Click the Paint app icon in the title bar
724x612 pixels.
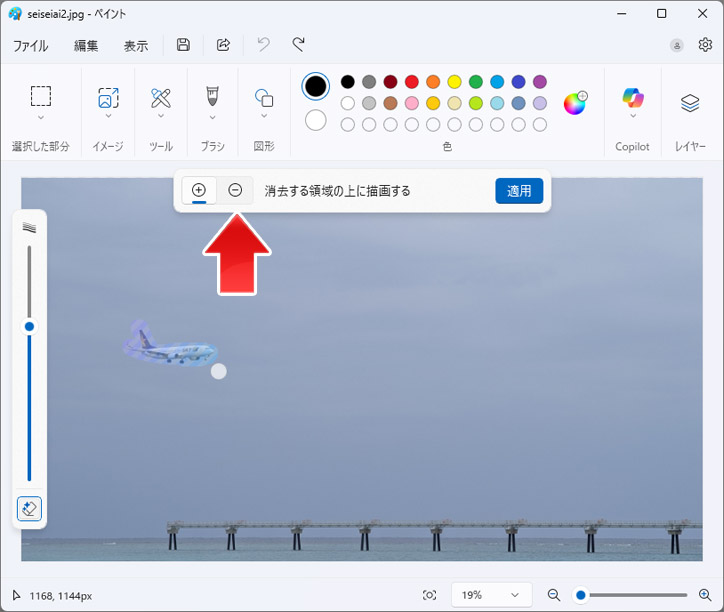coord(15,14)
